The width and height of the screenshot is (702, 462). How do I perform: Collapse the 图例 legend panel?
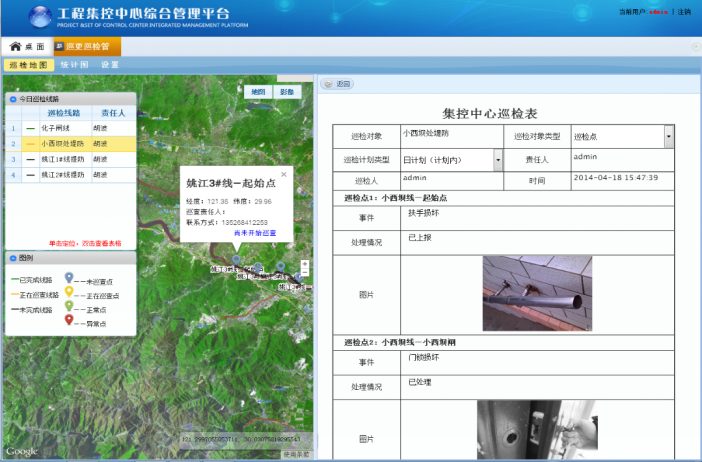click(12, 257)
